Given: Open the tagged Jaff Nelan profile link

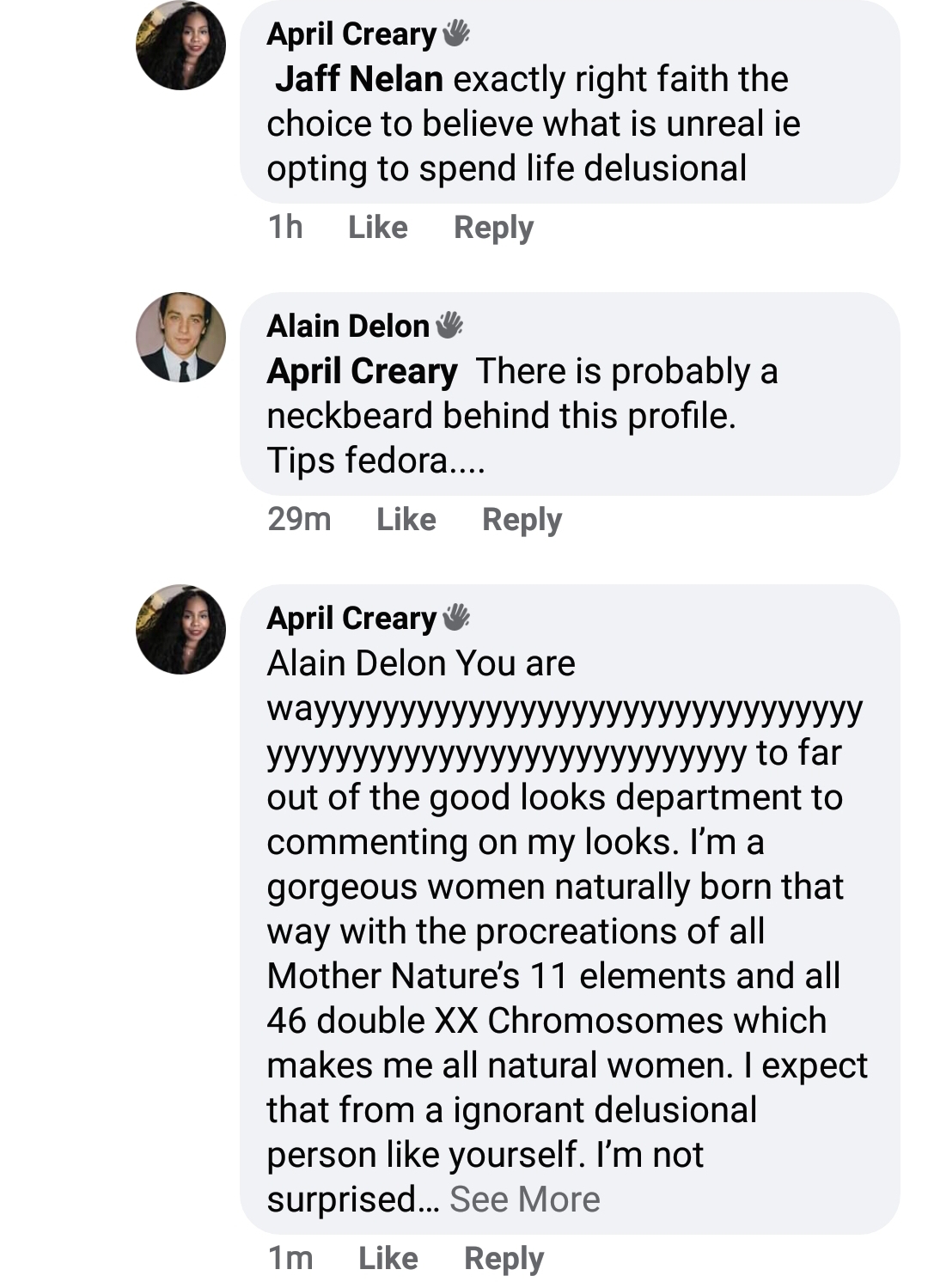Looking at the screenshot, I should [x=359, y=79].
